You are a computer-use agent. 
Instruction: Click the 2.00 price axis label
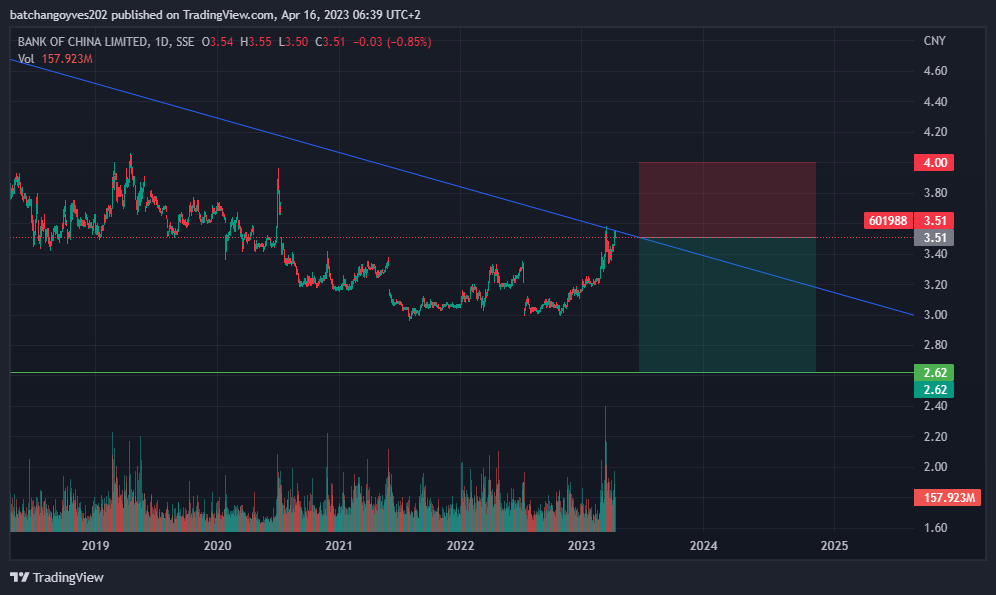tap(935, 467)
